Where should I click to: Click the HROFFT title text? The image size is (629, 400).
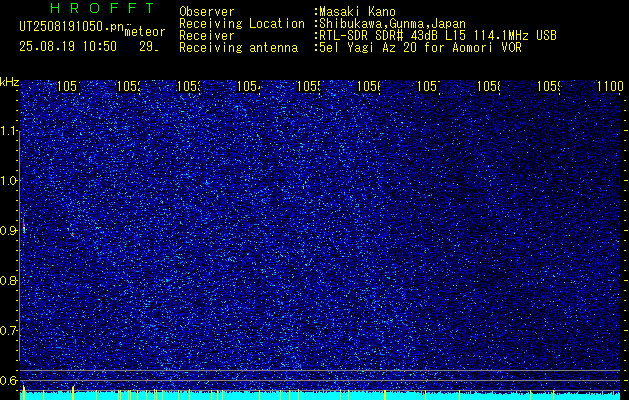point(102,8)
